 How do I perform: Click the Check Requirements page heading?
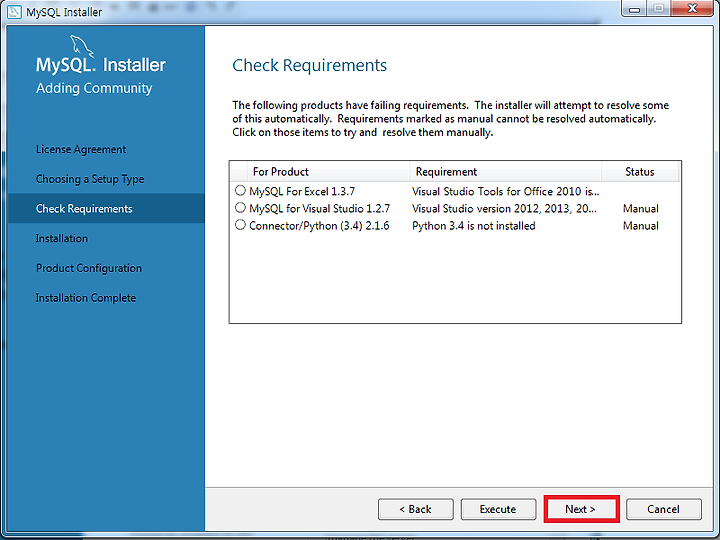point(309,65)
